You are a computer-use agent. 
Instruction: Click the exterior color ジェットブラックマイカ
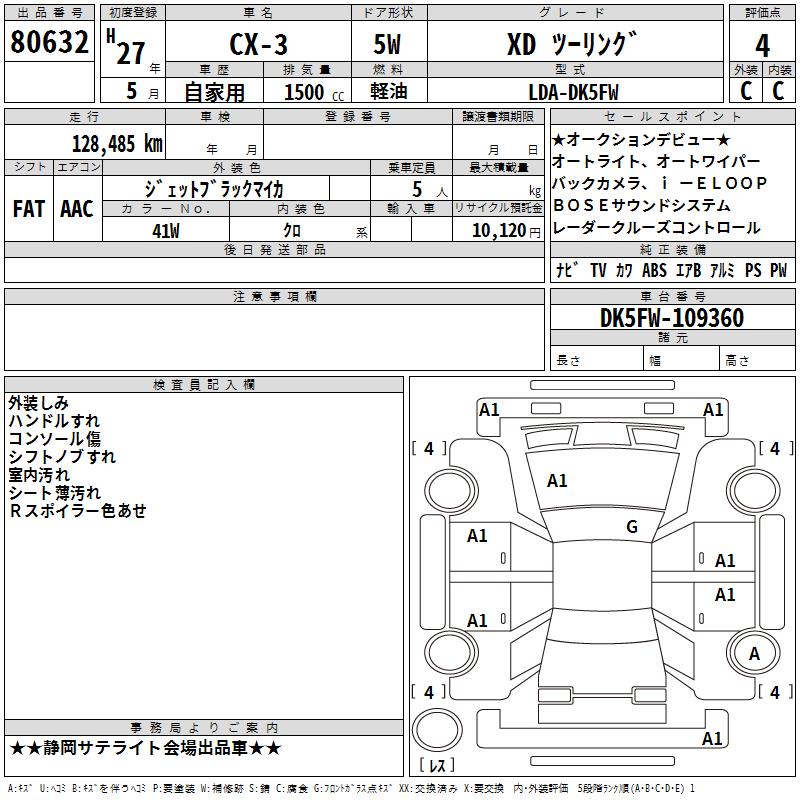click(x=214, y=189)
